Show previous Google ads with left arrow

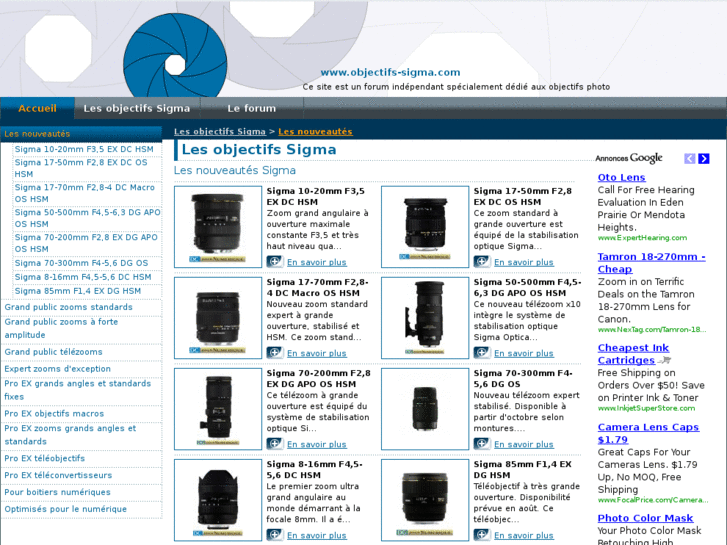[689, 159]
